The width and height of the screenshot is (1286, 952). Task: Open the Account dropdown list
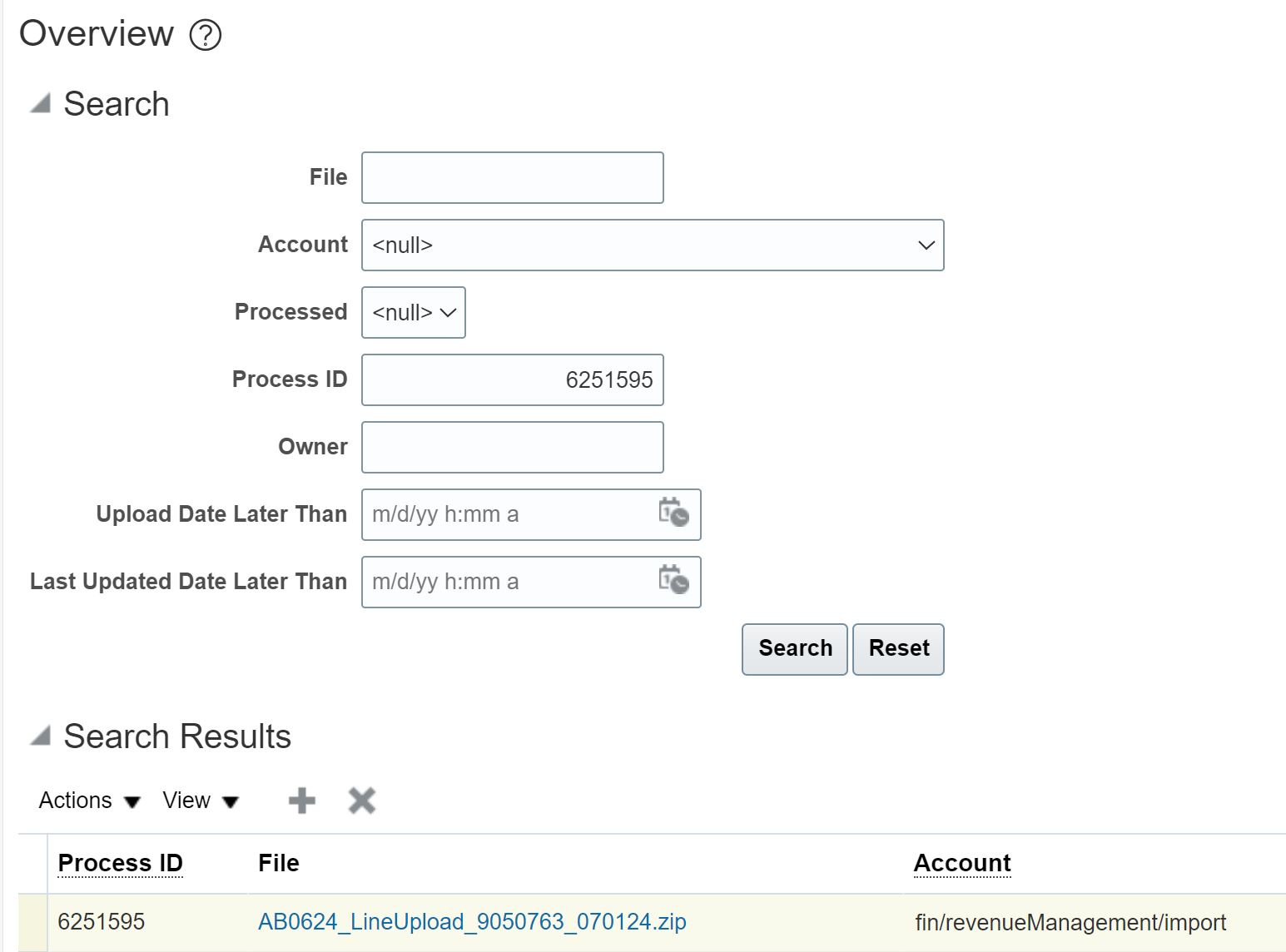click(653, 245)
